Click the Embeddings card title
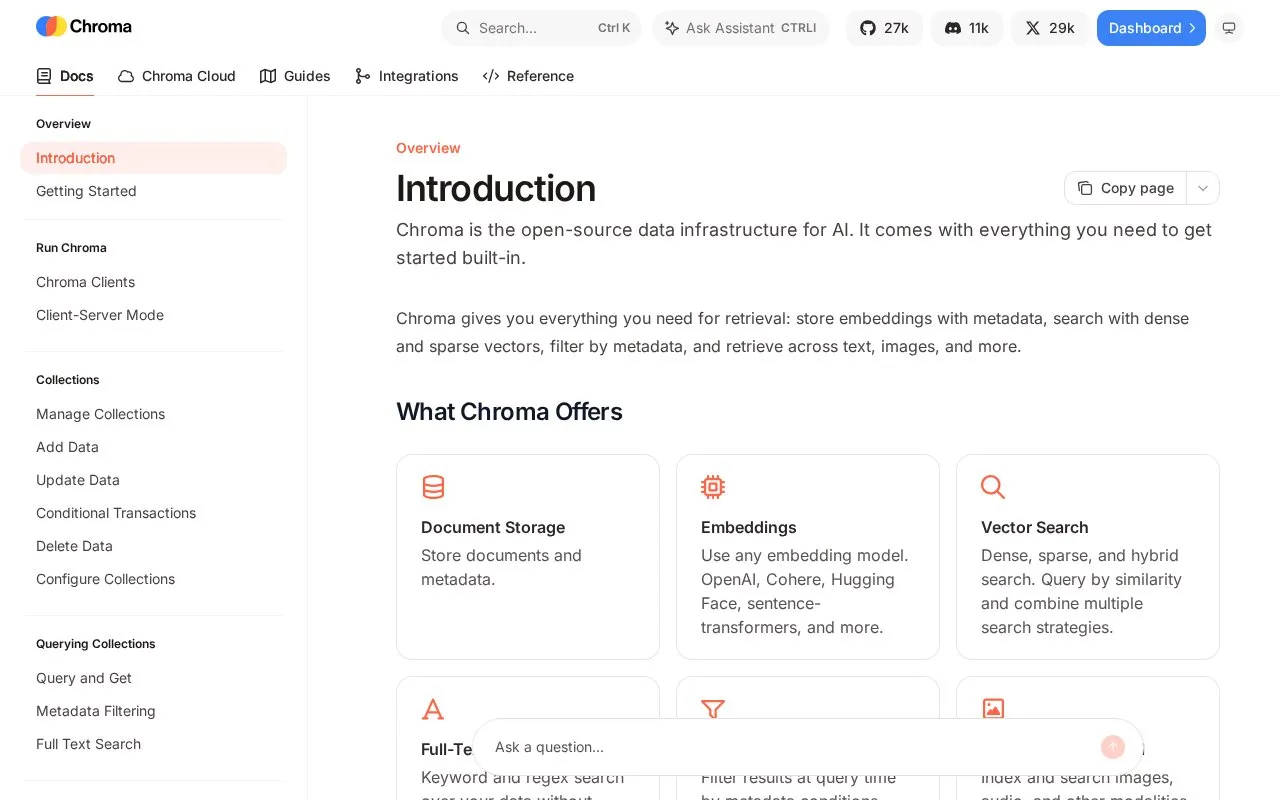1280x800 pixels. [749, 527]
